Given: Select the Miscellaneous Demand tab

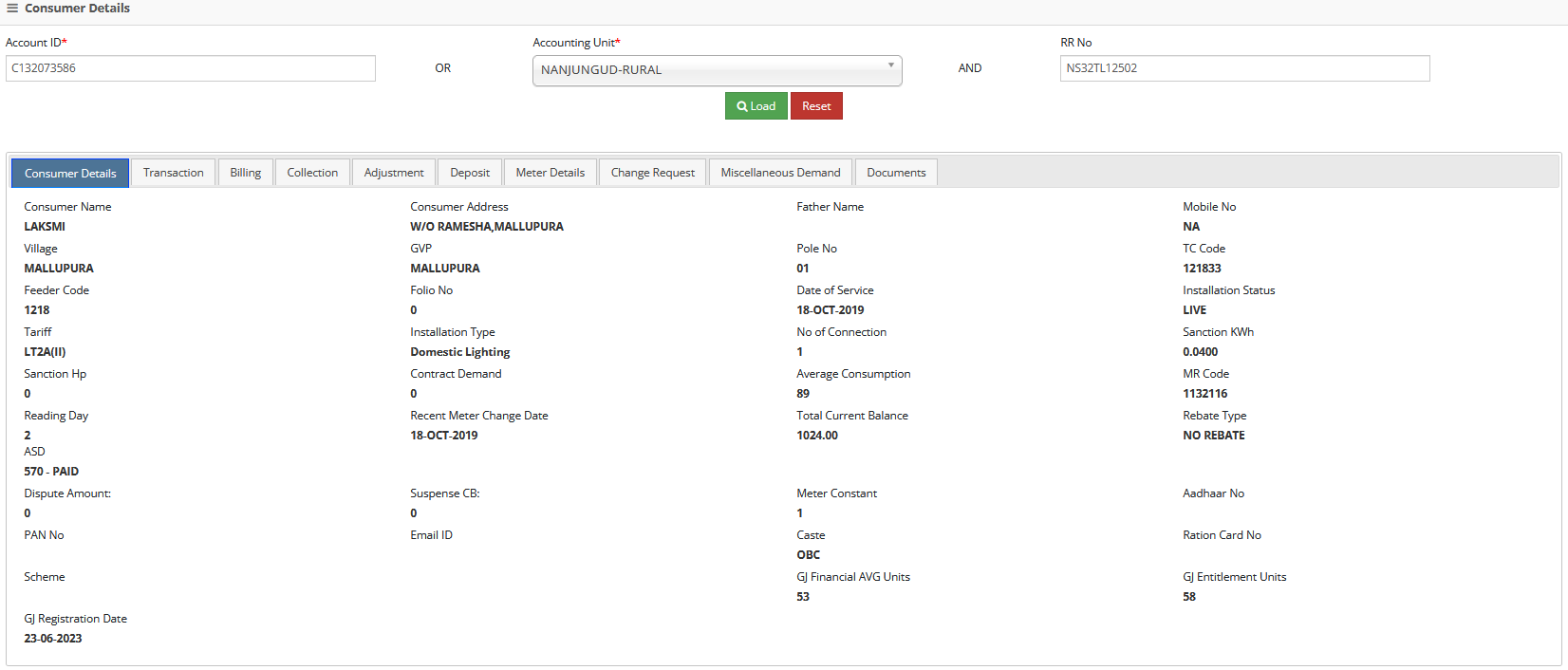Looking at the screenshot, I should pos(780,173).
